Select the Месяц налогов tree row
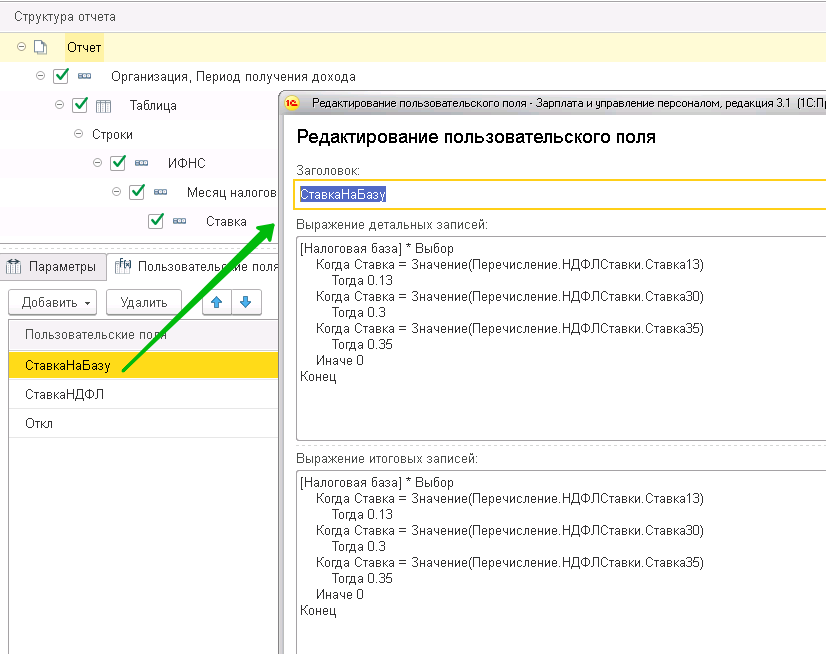Viewport: 826px width, 654px height. [x=139, y=192]
